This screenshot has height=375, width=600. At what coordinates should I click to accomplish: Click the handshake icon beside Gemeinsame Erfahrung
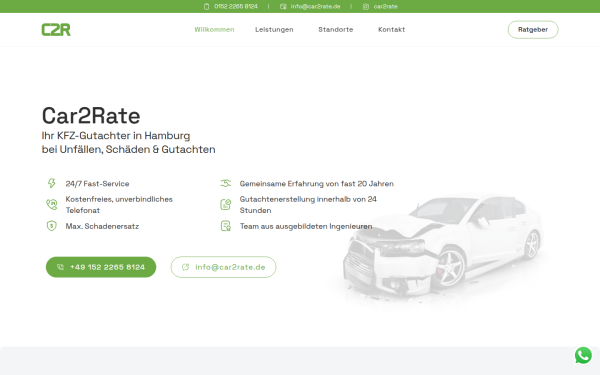click(x=226, y=183)
